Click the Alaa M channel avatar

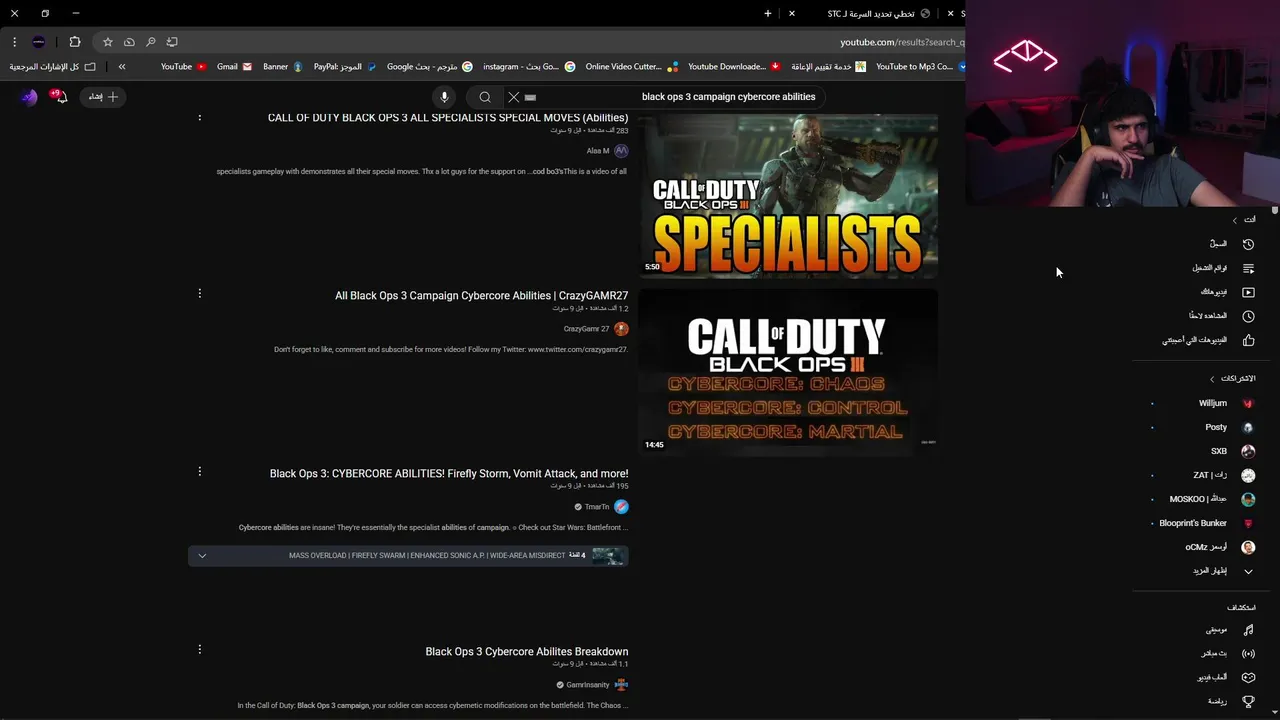tap(621, 151)
